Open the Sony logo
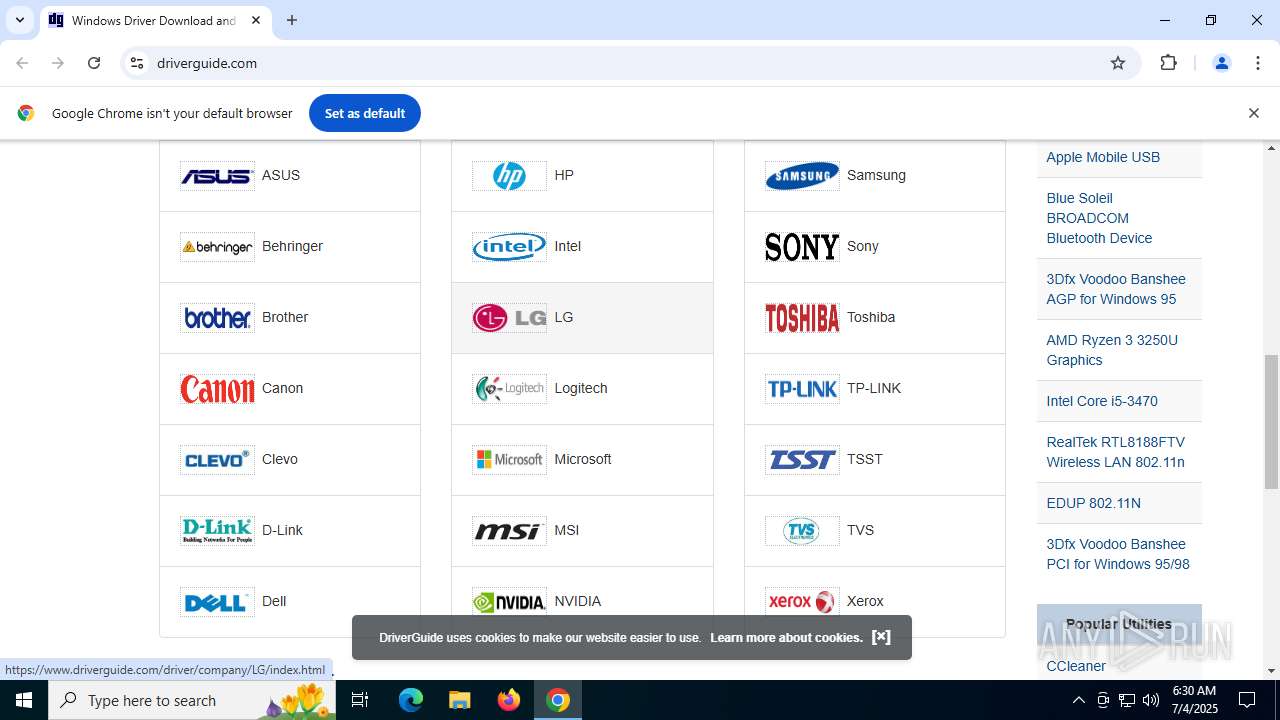 point(802,247)
